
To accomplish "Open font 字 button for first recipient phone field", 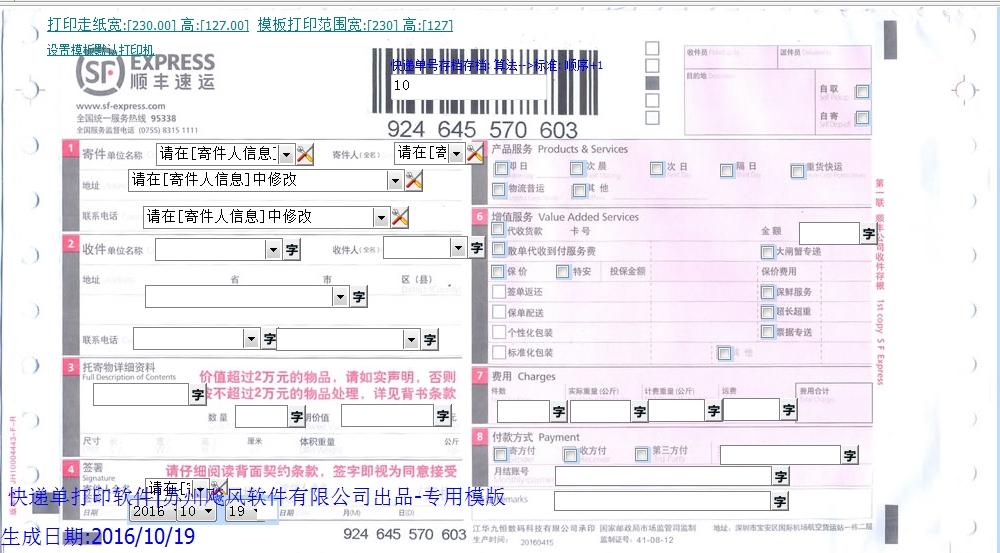I will click(x=269, y=339).
